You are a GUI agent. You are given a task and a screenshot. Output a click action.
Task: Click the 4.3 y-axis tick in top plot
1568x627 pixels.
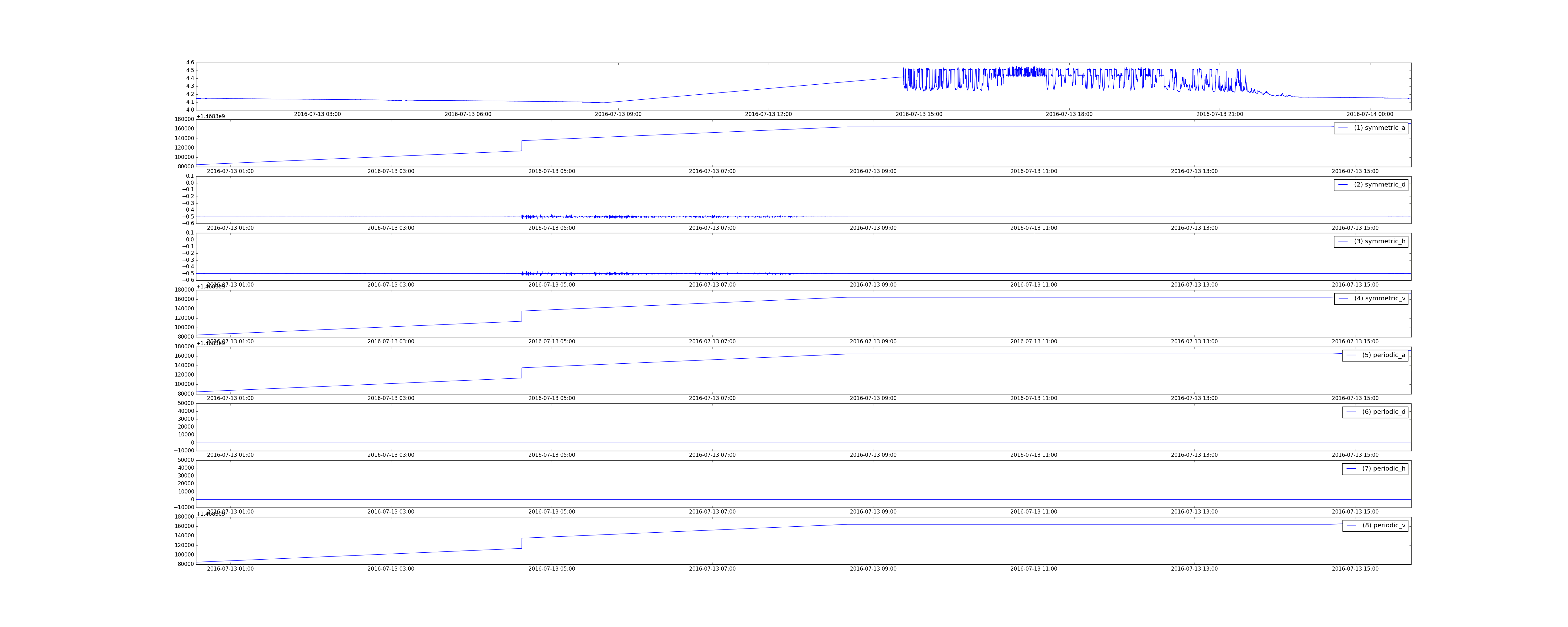click(x=190, y=86)
